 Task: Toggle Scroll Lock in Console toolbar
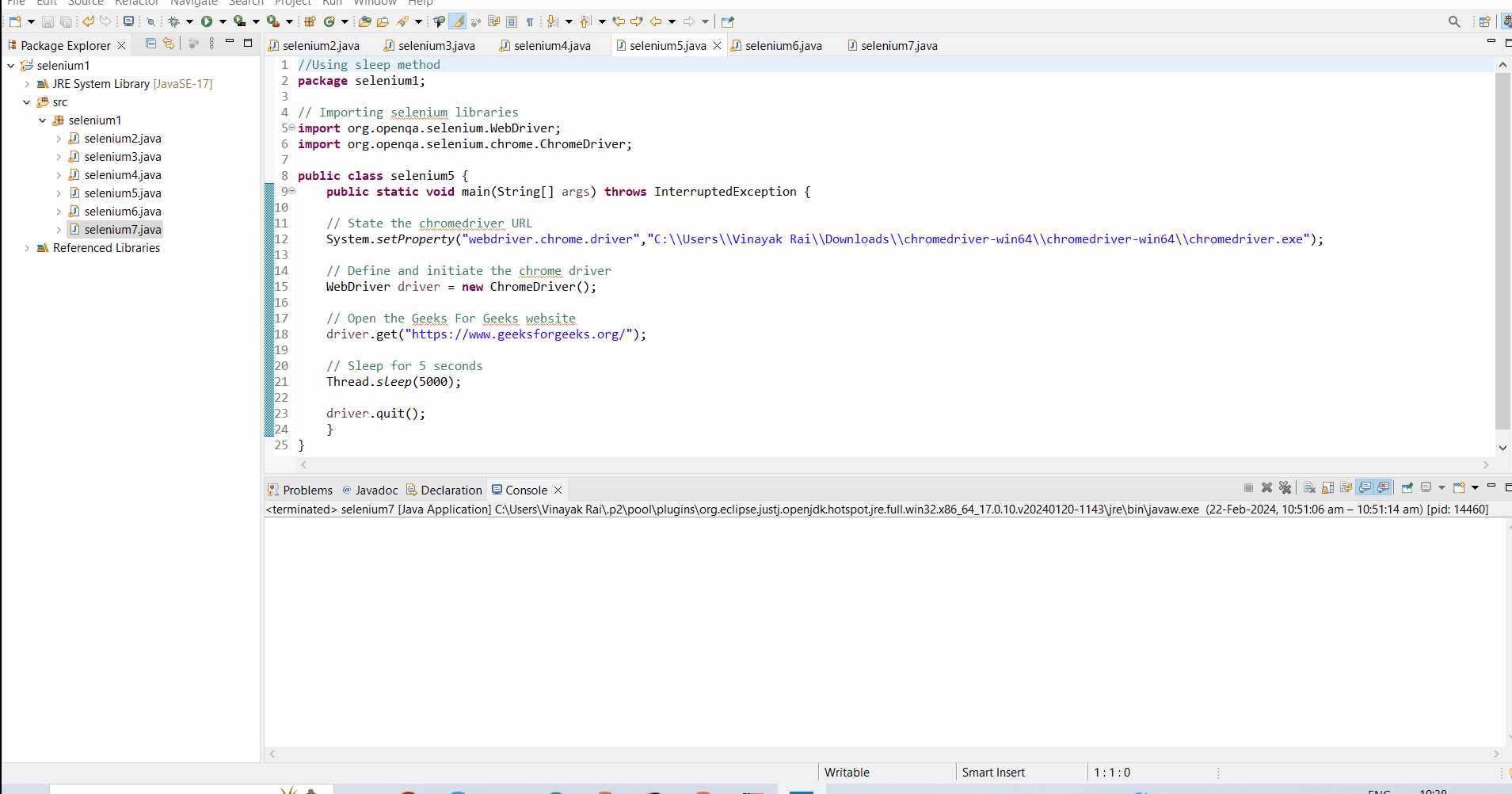(1327, 488)
